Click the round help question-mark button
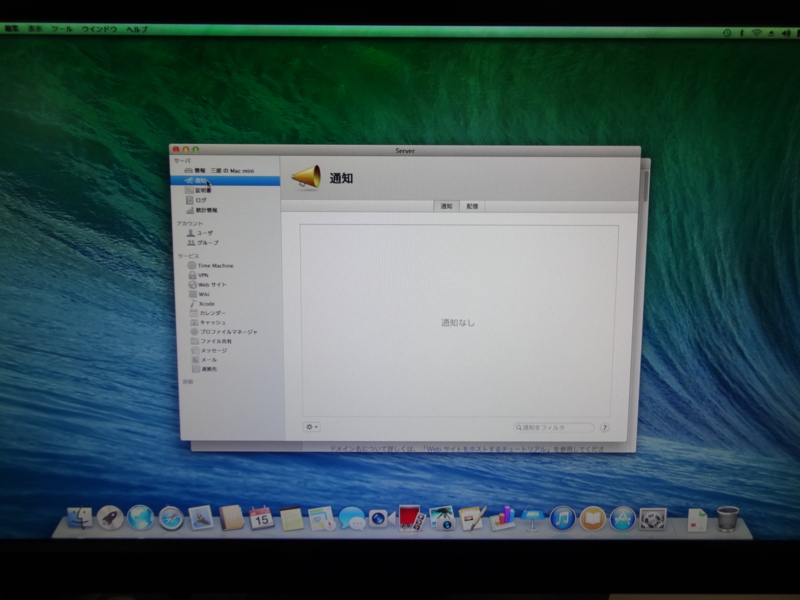This screenshot has width=800, height=600. [x=605, y=428]
